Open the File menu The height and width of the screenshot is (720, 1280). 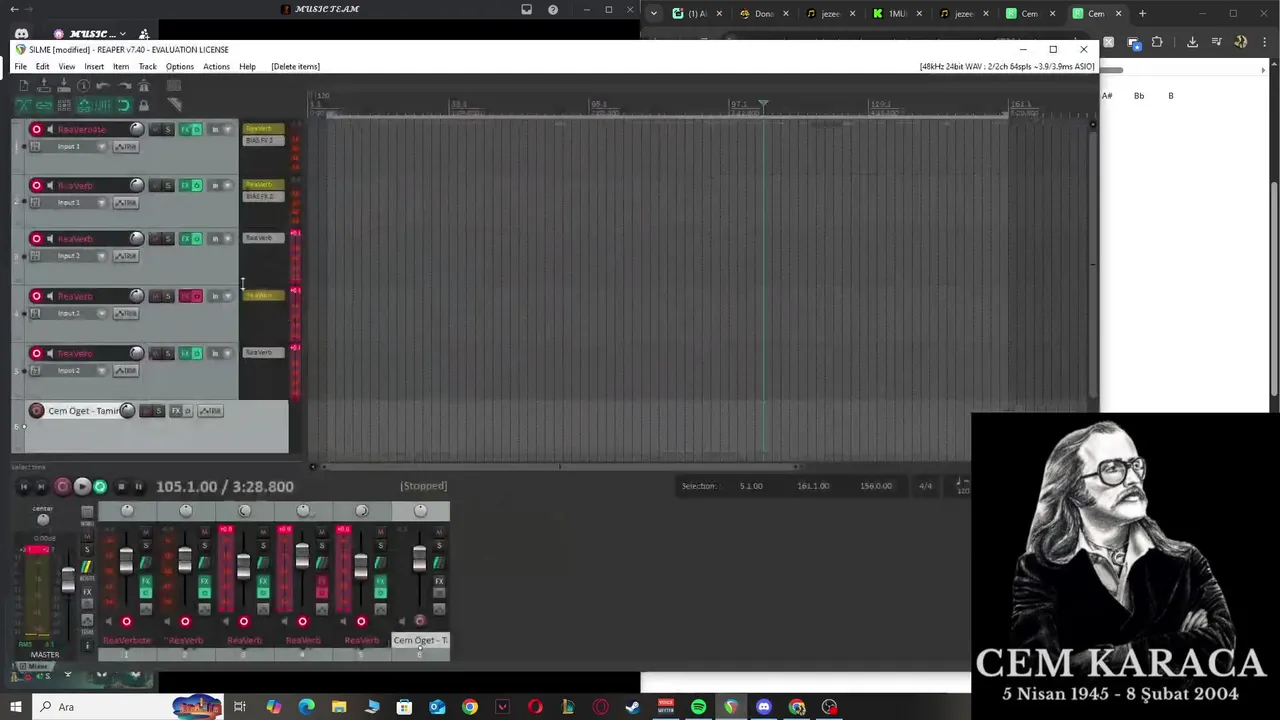(20, 66)
